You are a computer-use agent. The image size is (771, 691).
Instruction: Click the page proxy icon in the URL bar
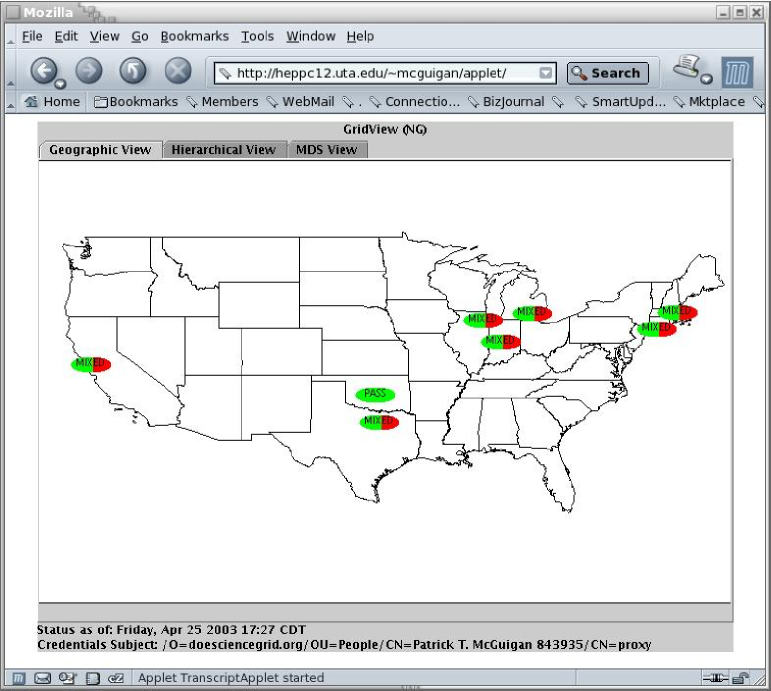click(x=225, y=74)
